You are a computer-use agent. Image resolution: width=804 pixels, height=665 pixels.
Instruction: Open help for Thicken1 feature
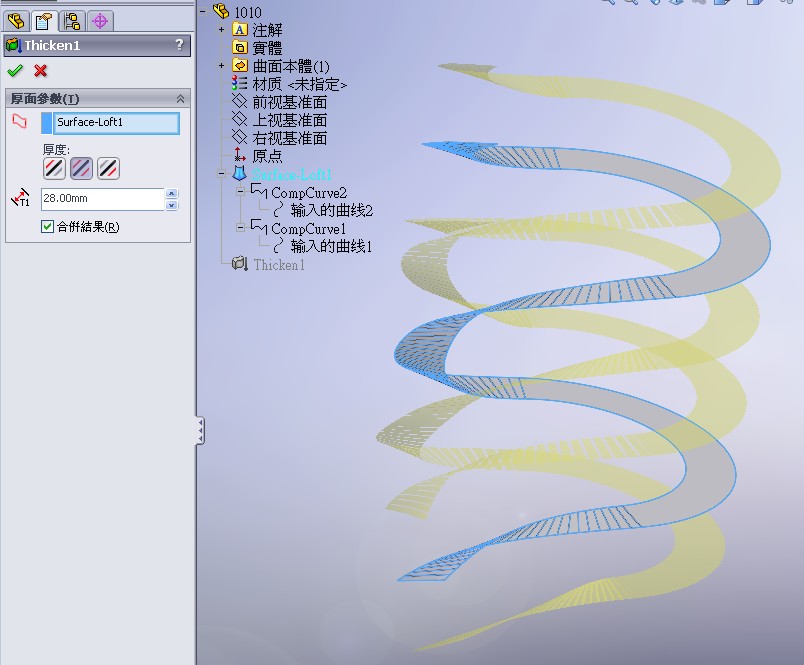179,45
